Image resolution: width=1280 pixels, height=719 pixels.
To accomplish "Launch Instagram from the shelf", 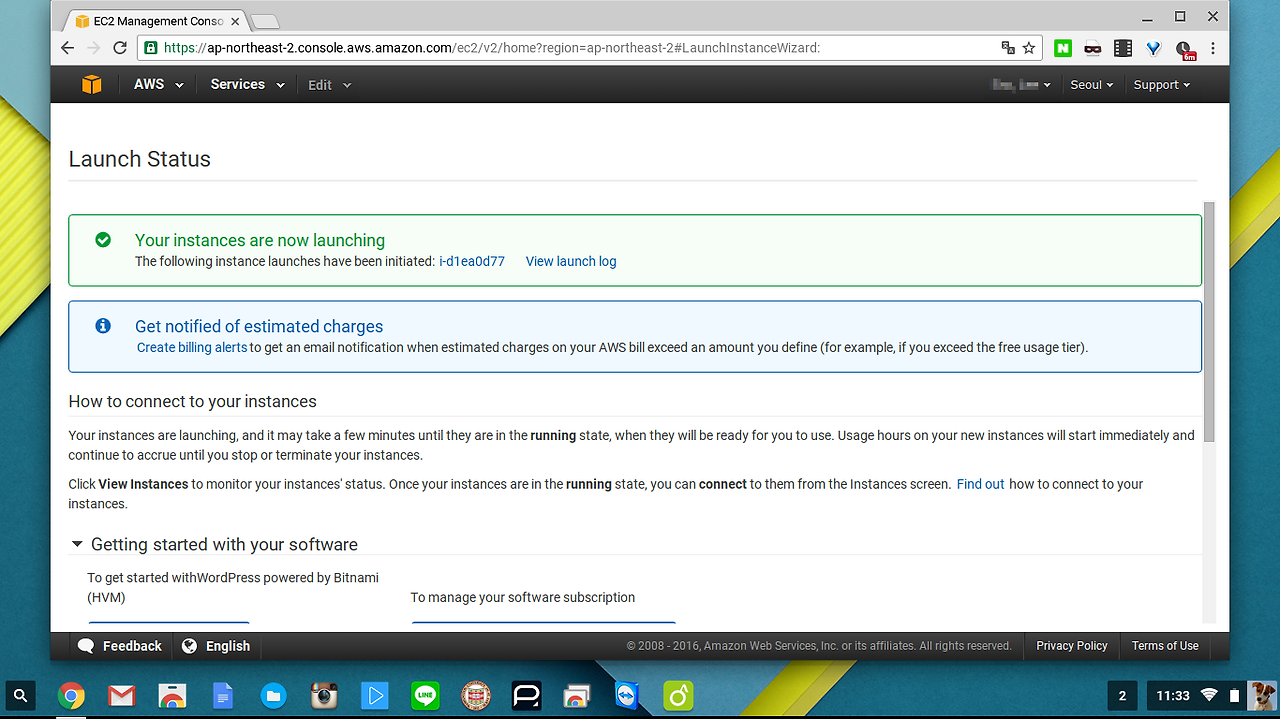I will click(323, 696).
